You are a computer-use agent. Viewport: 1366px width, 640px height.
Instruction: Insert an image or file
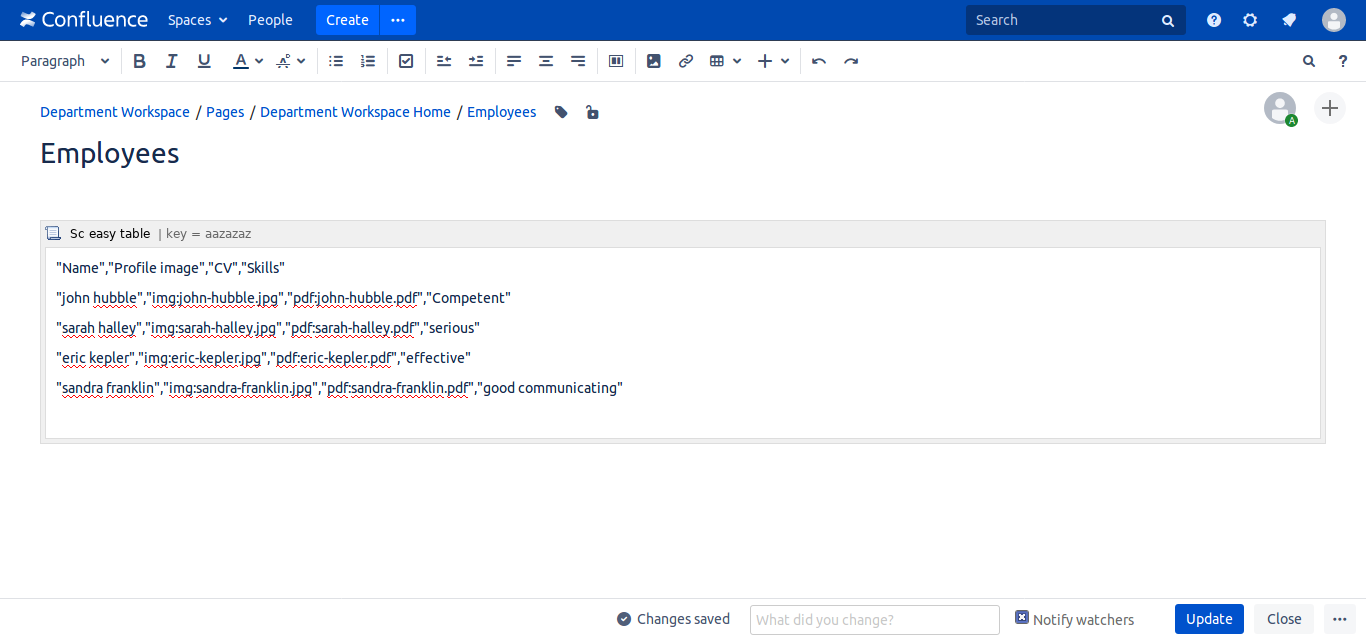[x=654, y=61]
